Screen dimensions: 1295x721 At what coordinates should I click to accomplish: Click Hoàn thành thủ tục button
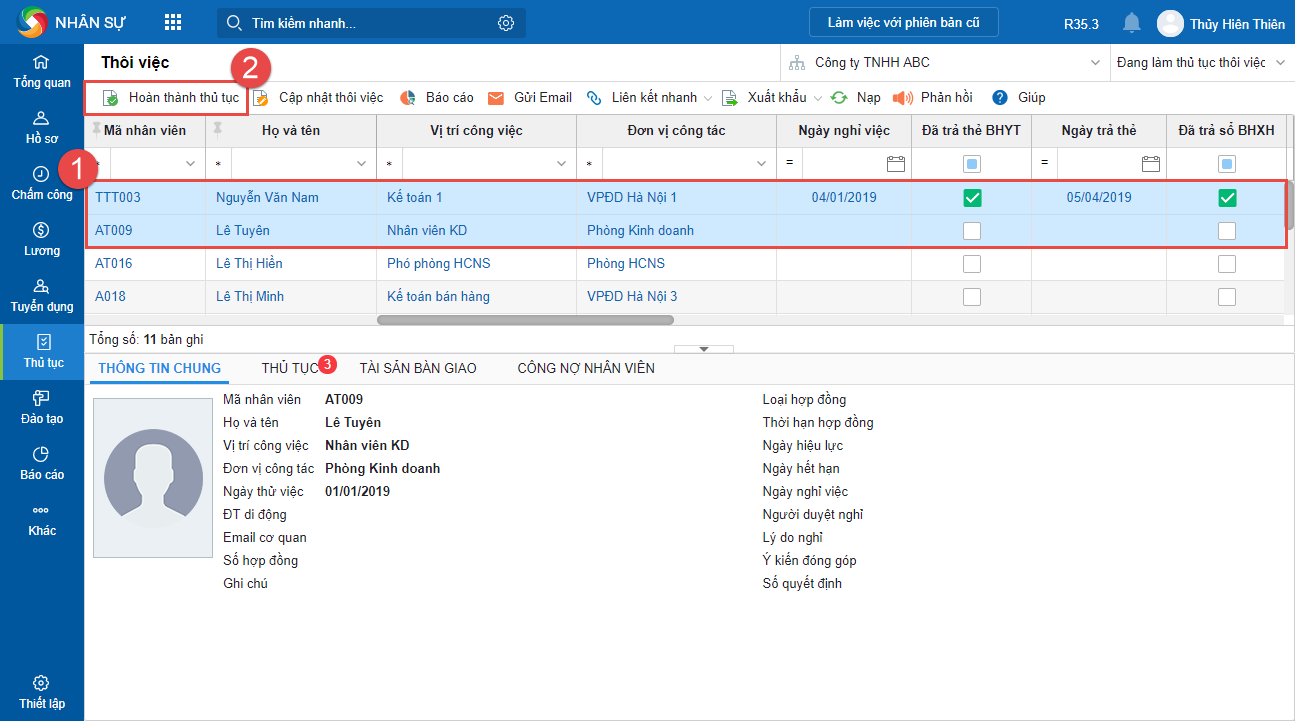click(170, 98)
